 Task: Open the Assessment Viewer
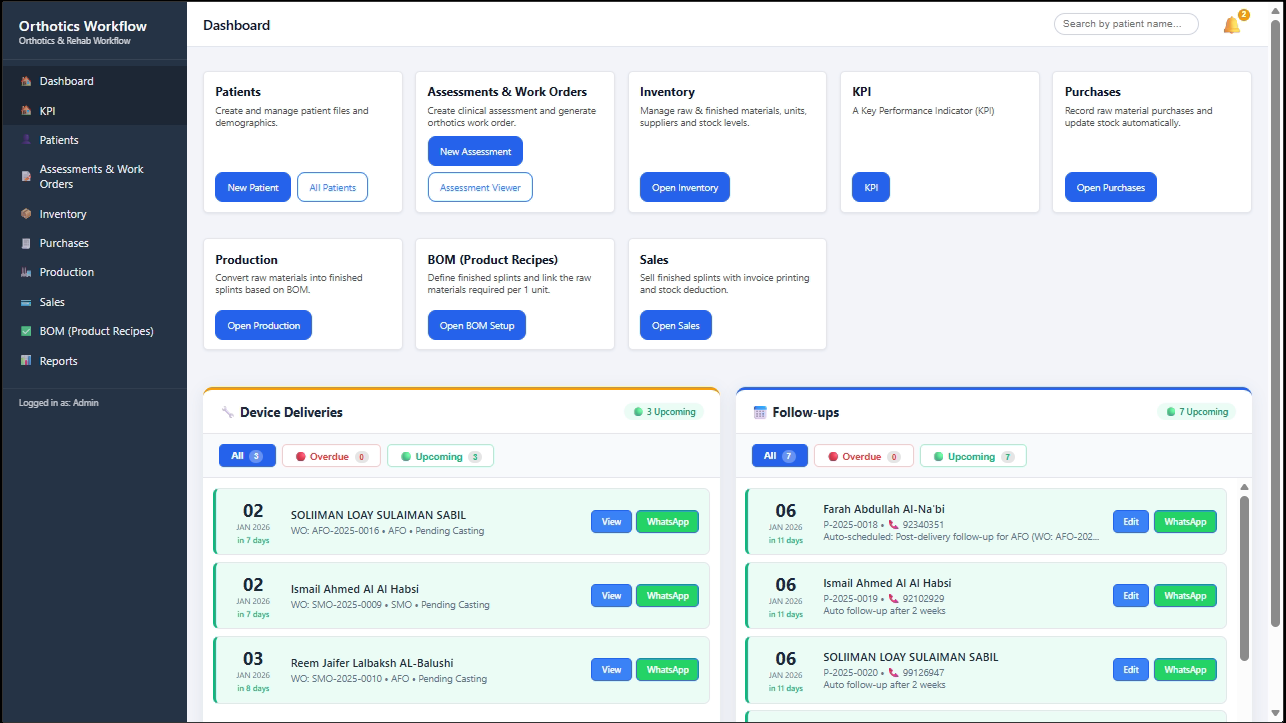(x=480, y=187)
